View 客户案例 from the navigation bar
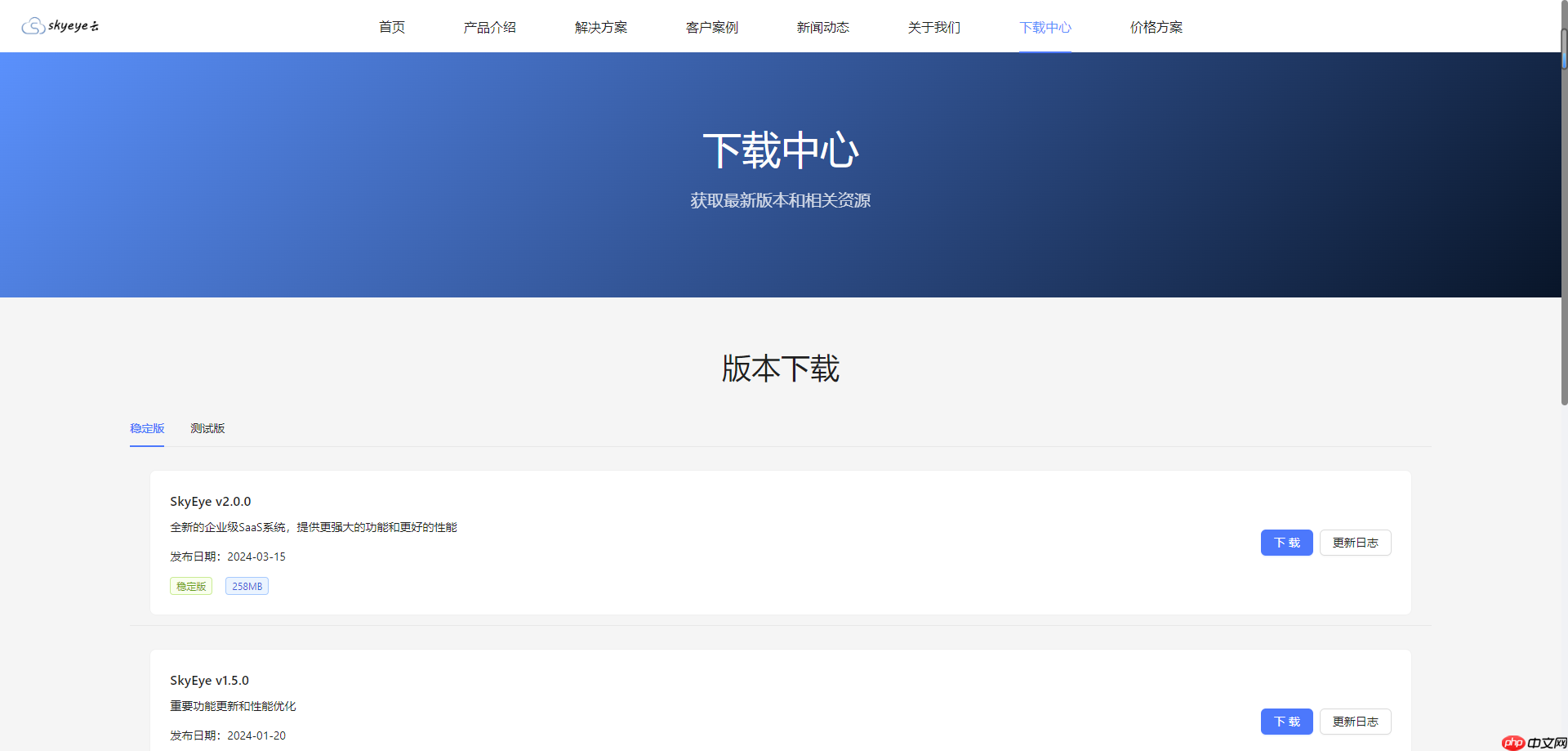 (711, 27)
